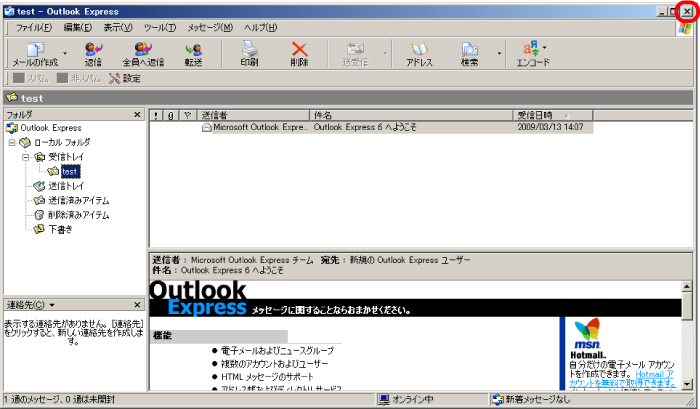
Task: Click the エンコード (Encoding) icon
Action: coord(532,48)
